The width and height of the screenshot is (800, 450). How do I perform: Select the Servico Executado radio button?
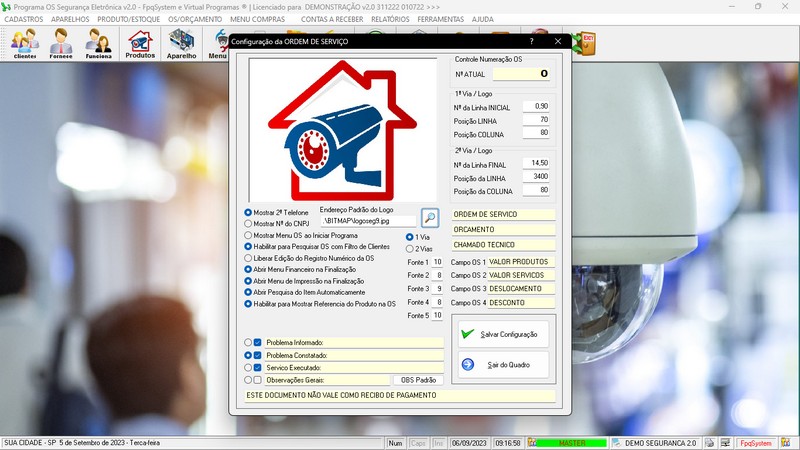248,367
